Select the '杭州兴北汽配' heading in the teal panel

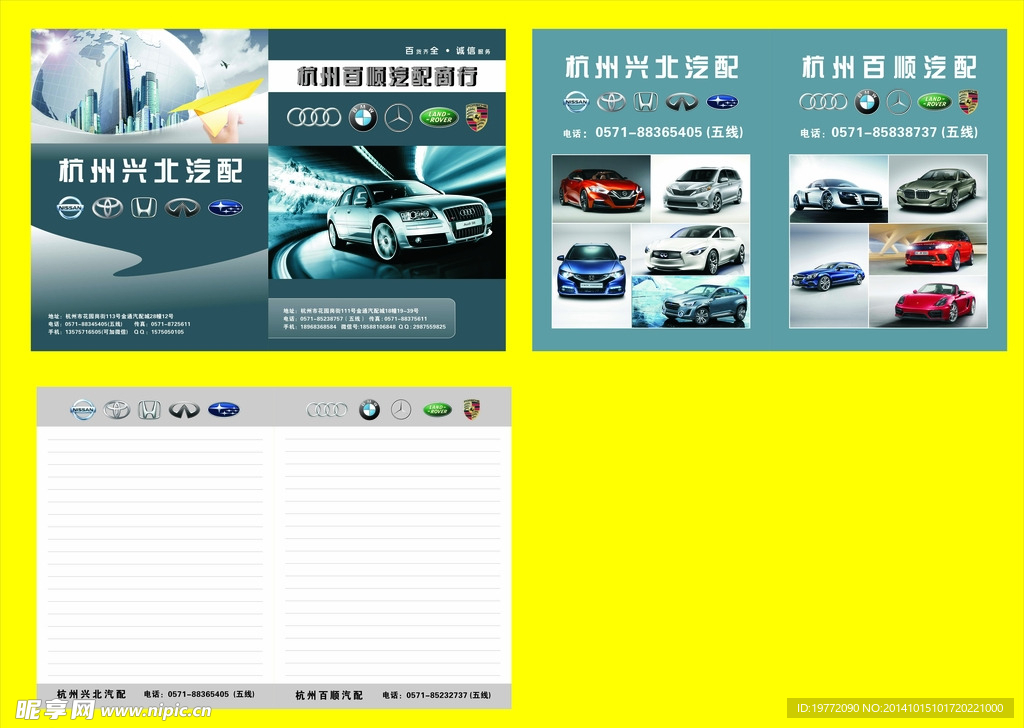pyautogui.click(x=652, y=68)
